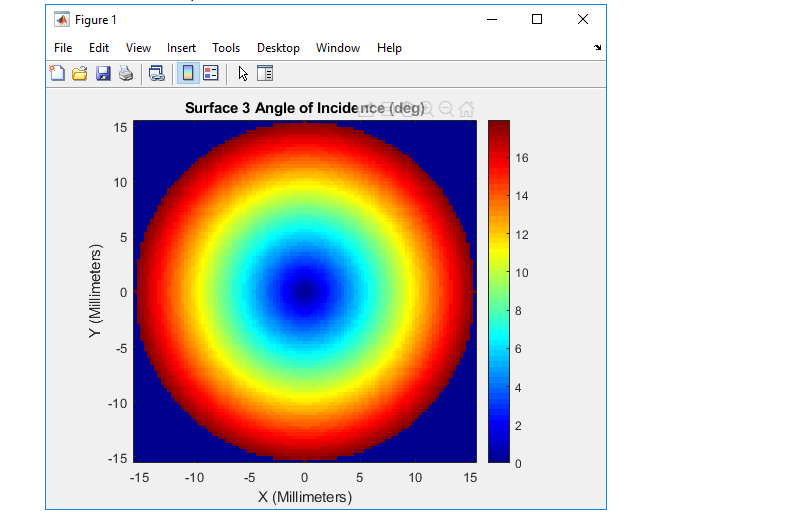809x514 pixels.
Task: Click the Open File folder icon
Action: pyautogui.click(x=80, y=73)
